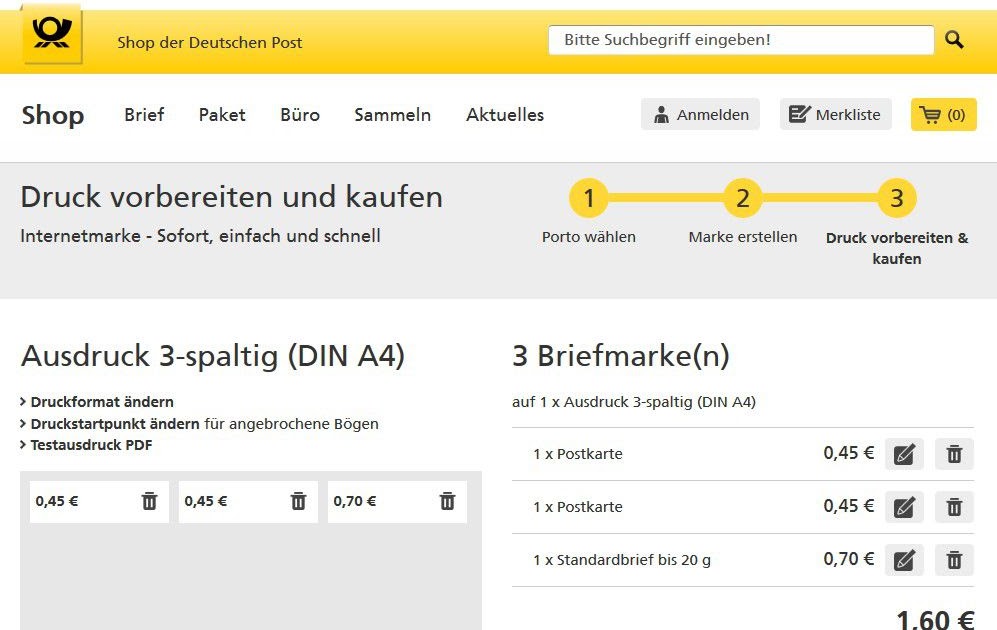Click the Deutsche Post horn logo
The width and height of the screenshot is (997, 630).
[x=52, y=33]
